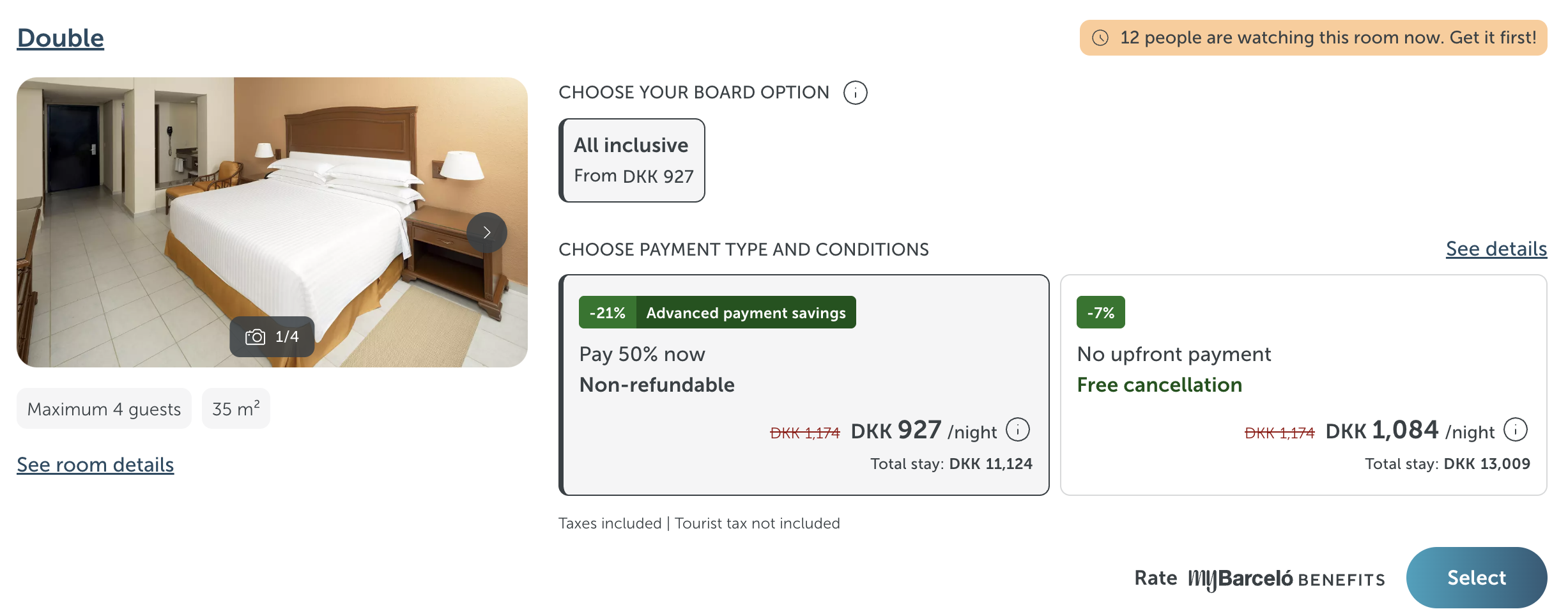Open the Double room title link

[x=61, y=38]
